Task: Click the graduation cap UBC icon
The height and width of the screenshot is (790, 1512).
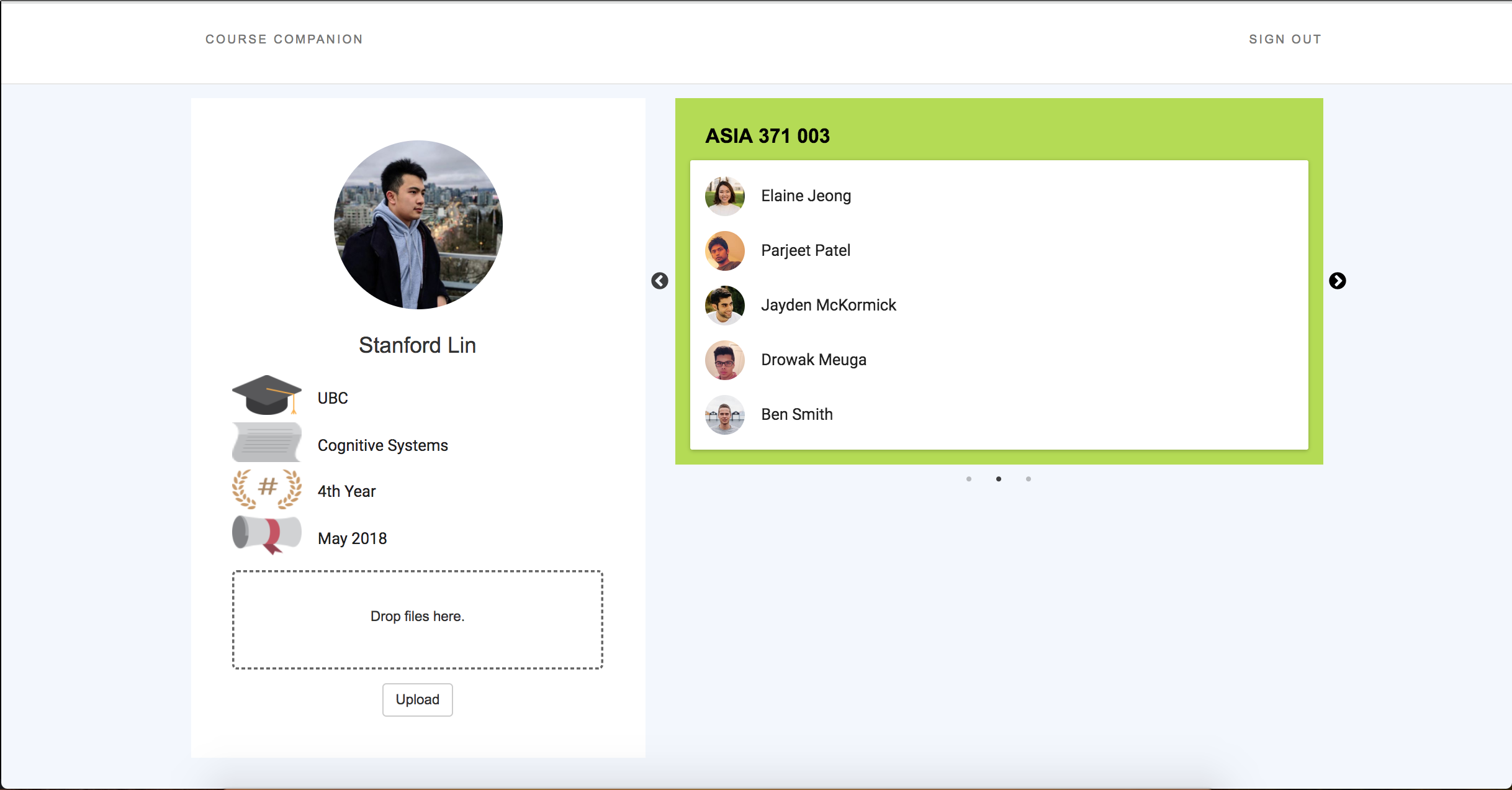Action: [267, 395]
